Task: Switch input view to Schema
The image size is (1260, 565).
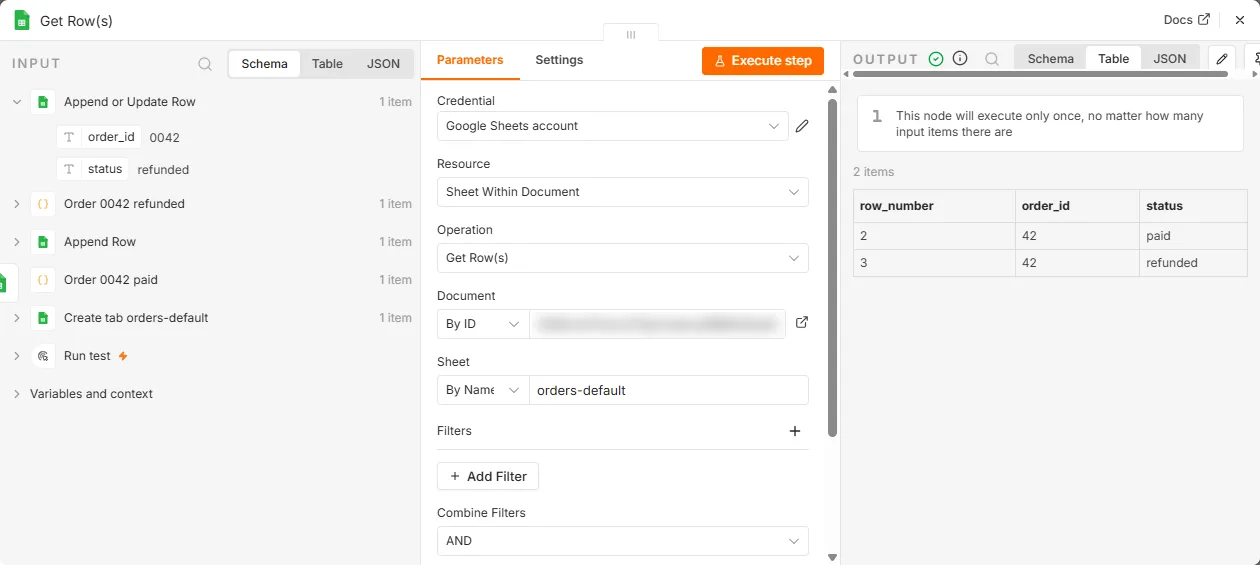Action: tap(265, 64)
